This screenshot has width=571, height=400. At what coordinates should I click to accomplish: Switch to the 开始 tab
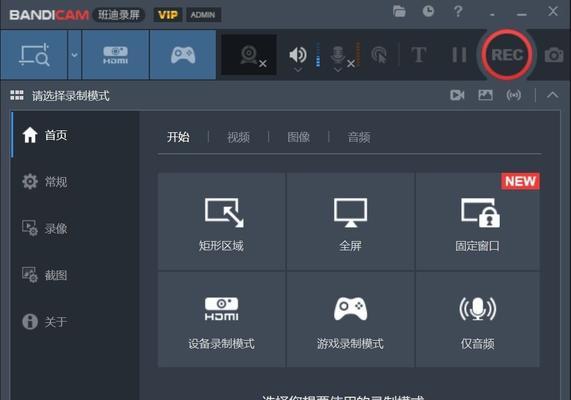coord(178,137)
